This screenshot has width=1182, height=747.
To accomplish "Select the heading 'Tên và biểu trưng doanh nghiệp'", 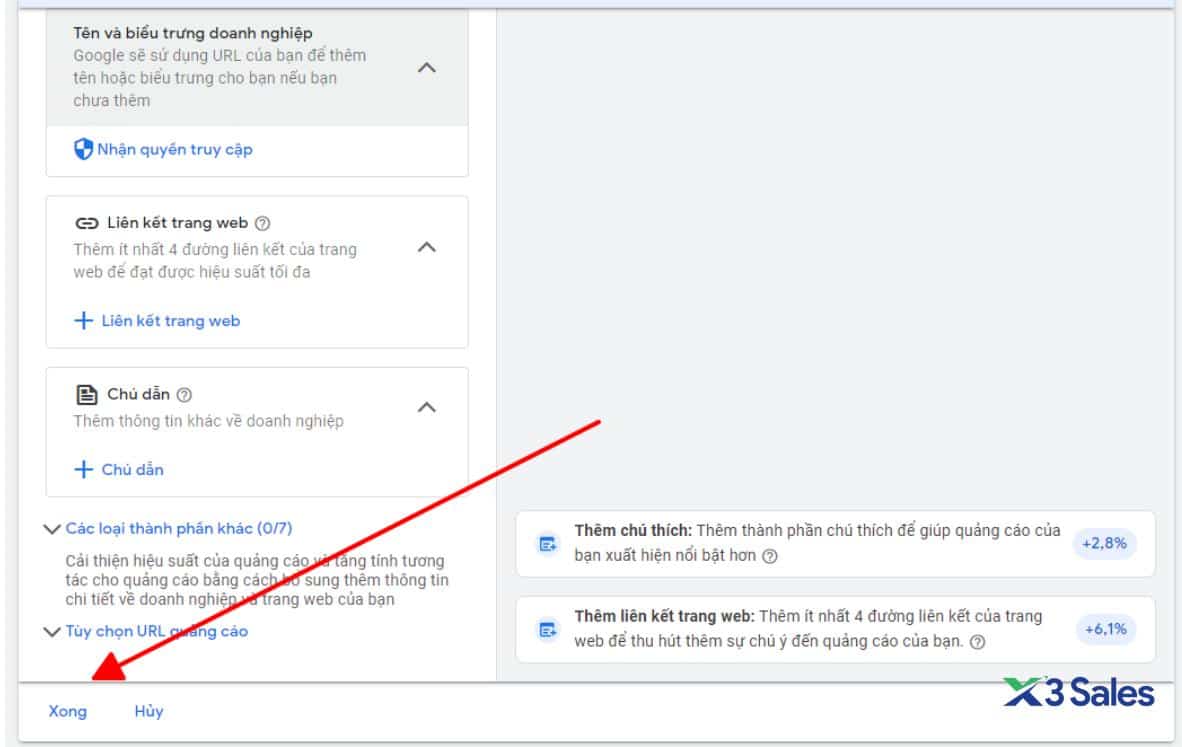I will tap(192, 33).
